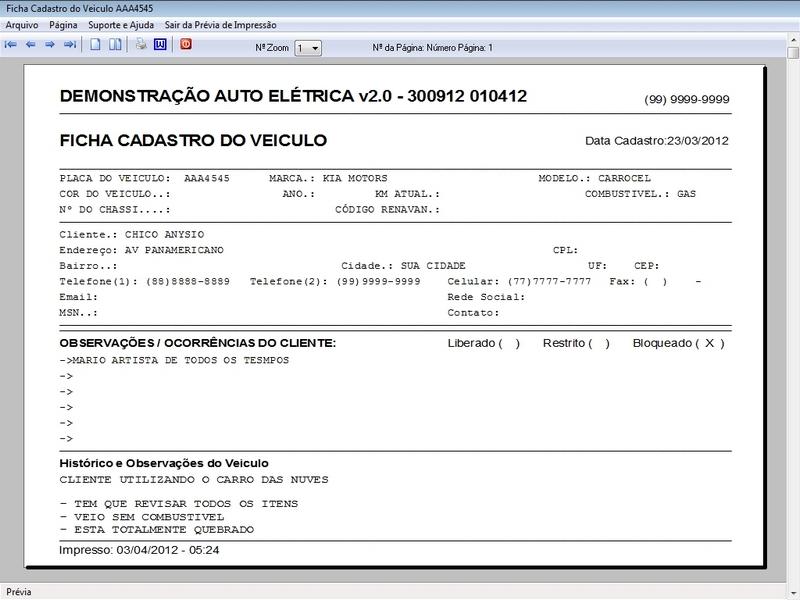Click the vertical scrollbar up arrow
This screenshot has width=800, height=600.
tap(793, 39)
